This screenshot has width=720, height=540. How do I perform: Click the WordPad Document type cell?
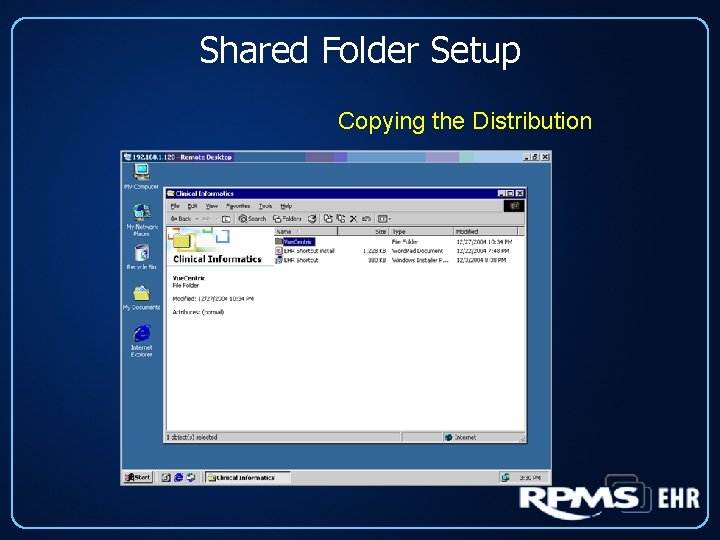click(417, 251)
